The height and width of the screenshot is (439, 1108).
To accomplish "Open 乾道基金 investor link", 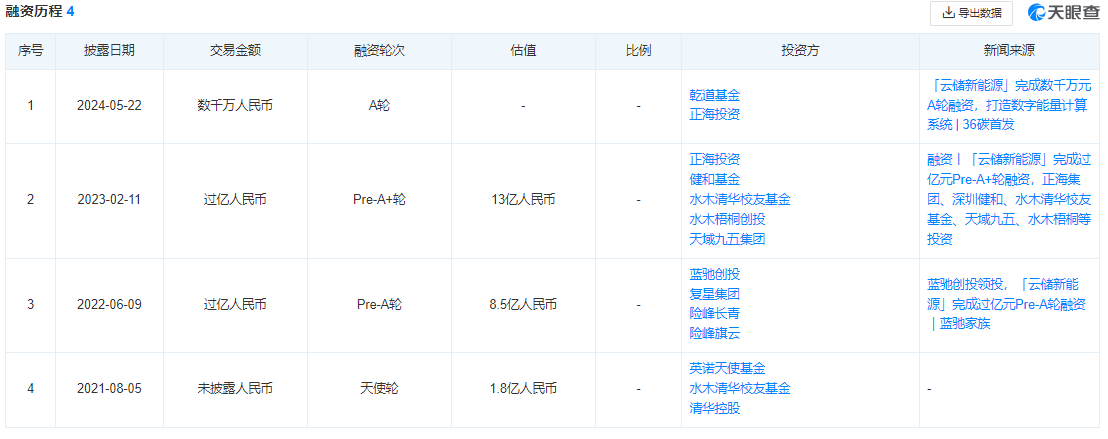I will pyautogui.click(x=714, y=96).
